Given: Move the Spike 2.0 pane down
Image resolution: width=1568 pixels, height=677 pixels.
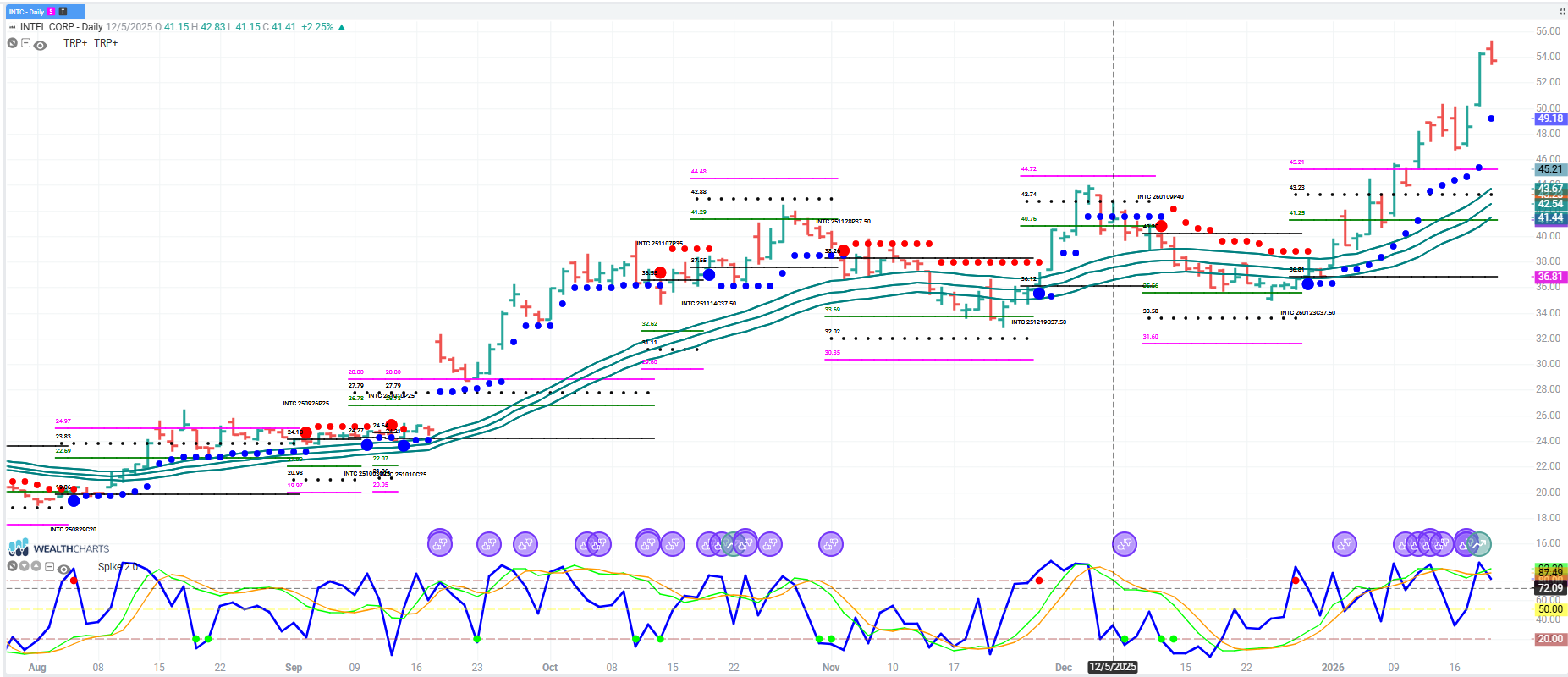Looking at the screenshot, I should (25, 566).
